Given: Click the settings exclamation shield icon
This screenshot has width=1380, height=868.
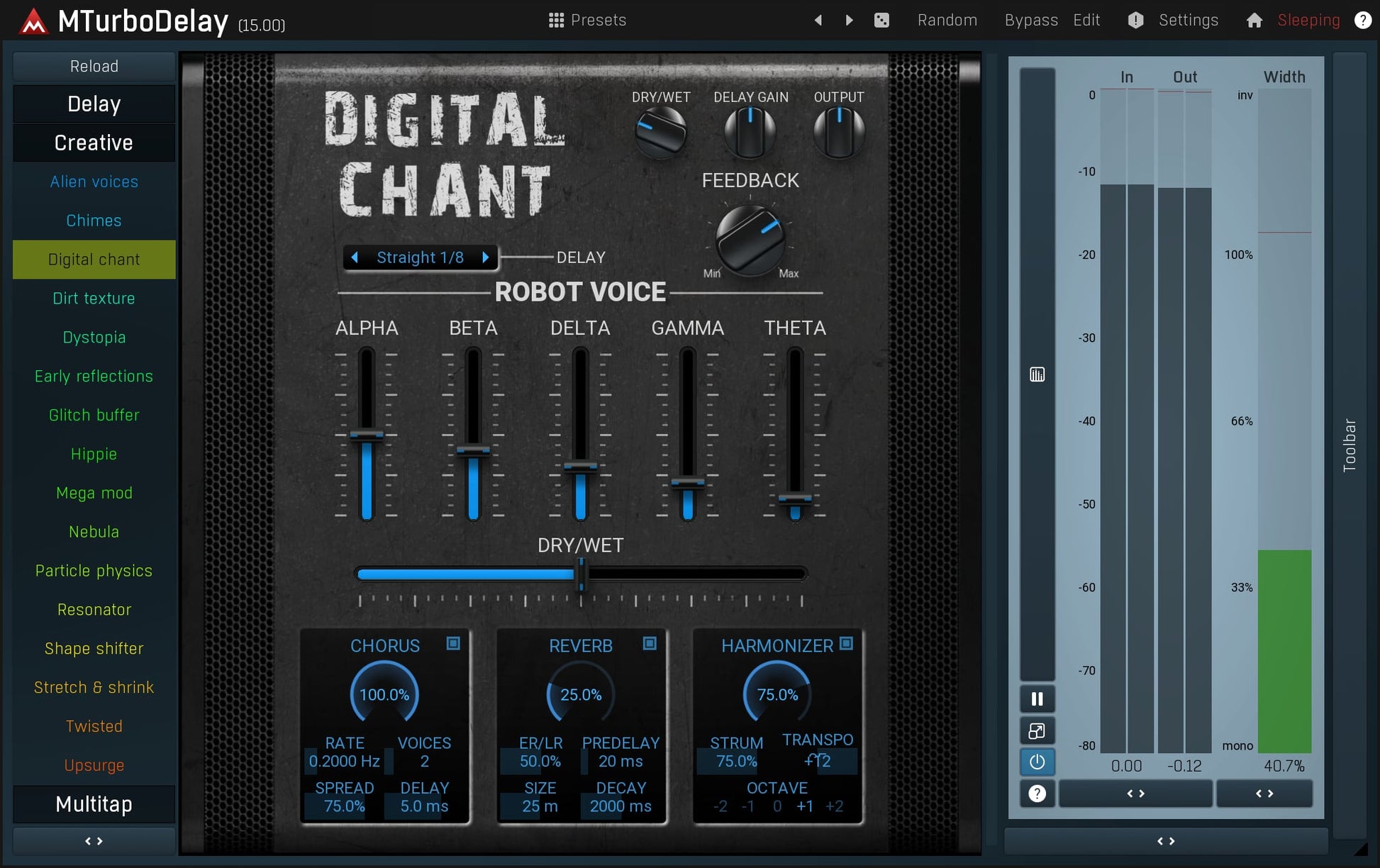Looking at the screenshot, I should (x=1135, y=20).
